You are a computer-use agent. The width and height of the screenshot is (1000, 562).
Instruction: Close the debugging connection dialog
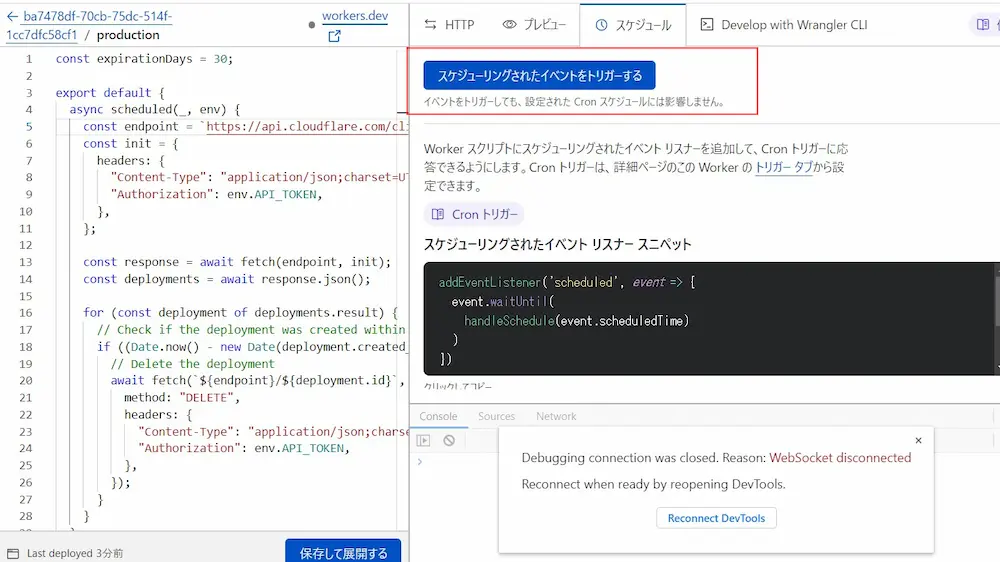(918, 440)
